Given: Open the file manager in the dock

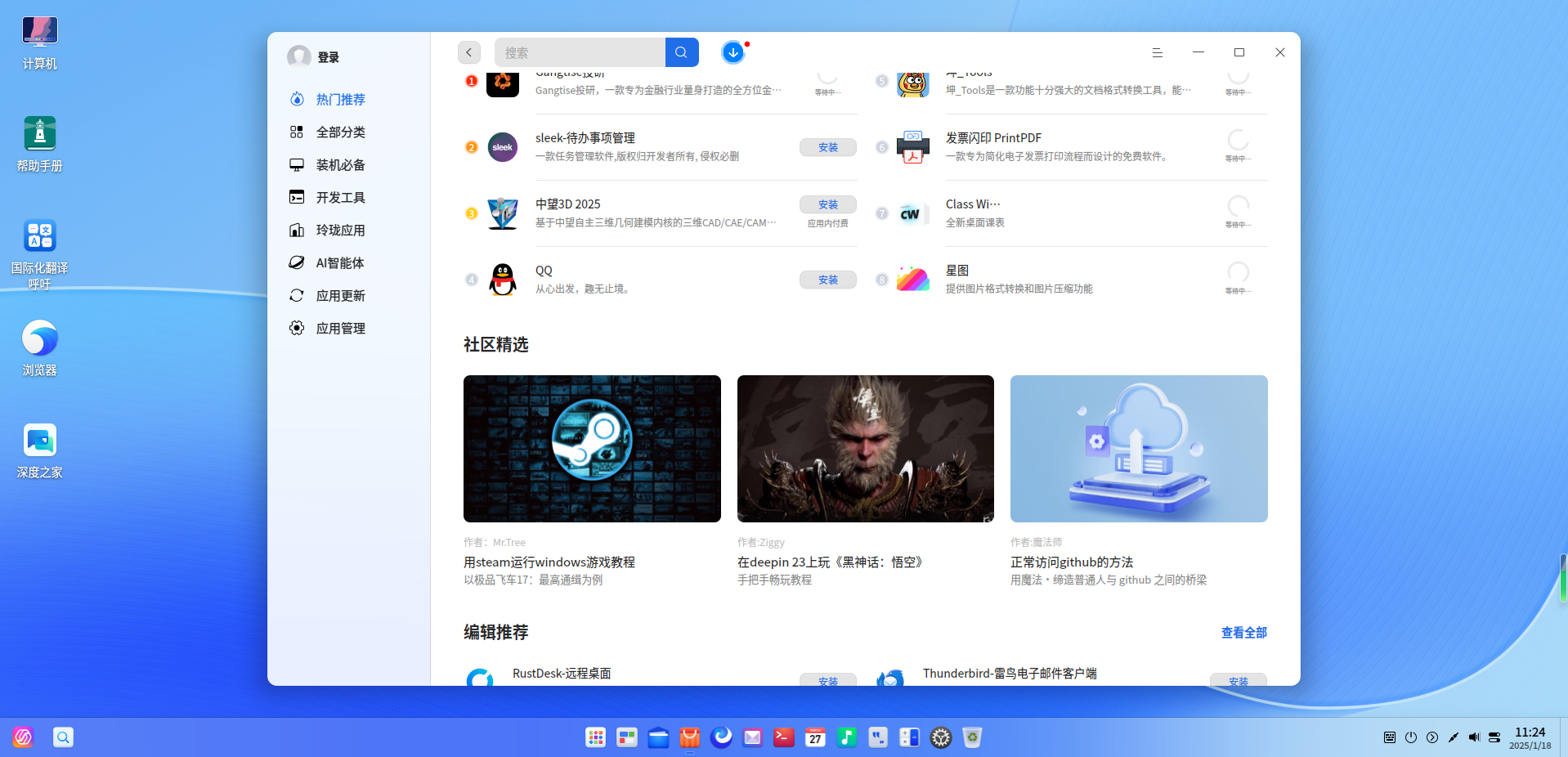Looking at the screenshot, I should 658,737.
